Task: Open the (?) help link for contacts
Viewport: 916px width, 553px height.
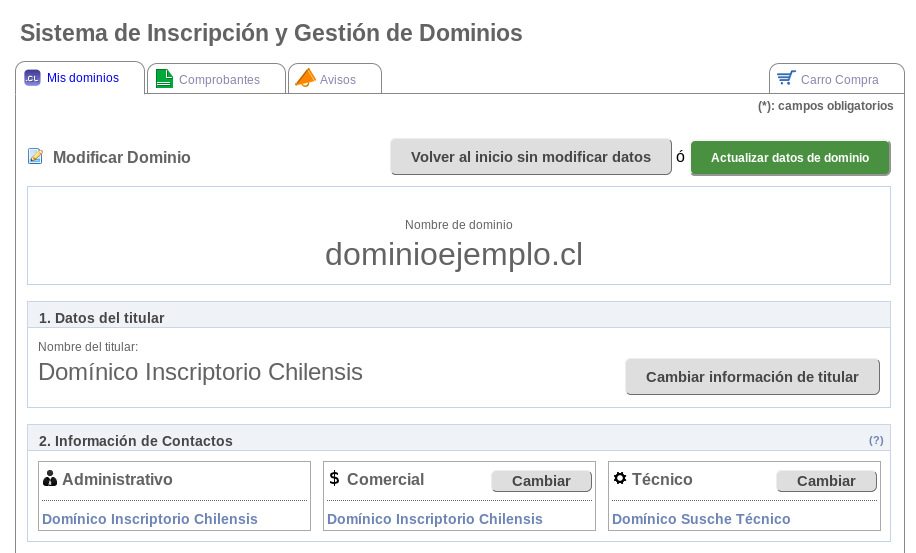Action: pos(876,440)
